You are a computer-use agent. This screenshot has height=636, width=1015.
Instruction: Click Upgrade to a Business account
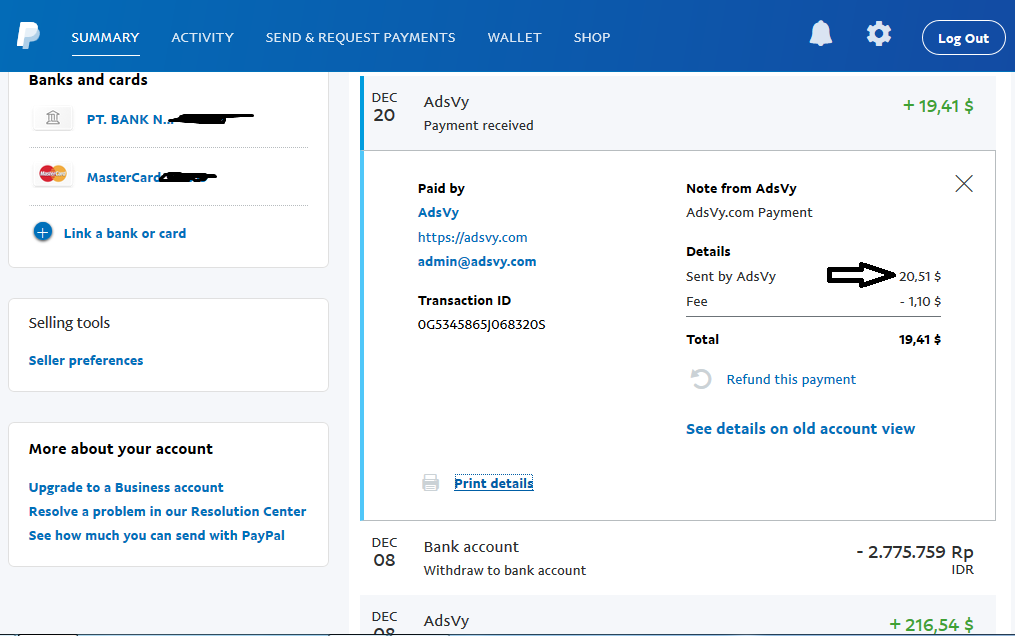point(126,487)
